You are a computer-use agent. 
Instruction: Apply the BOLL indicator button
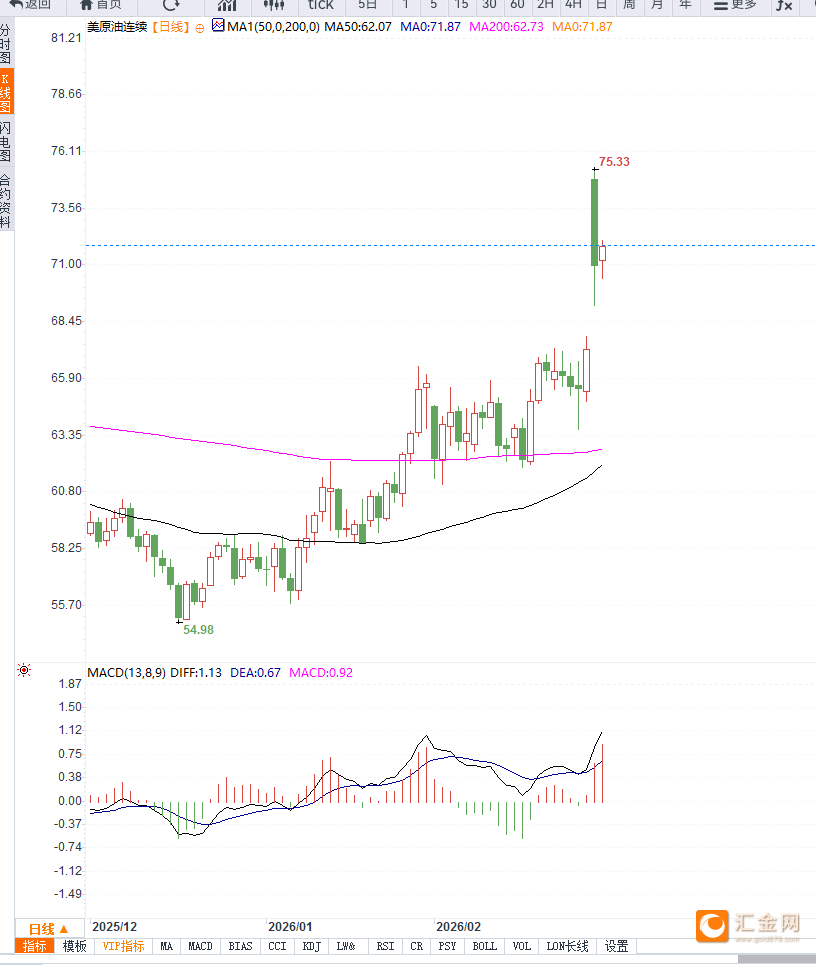point(485,946)
